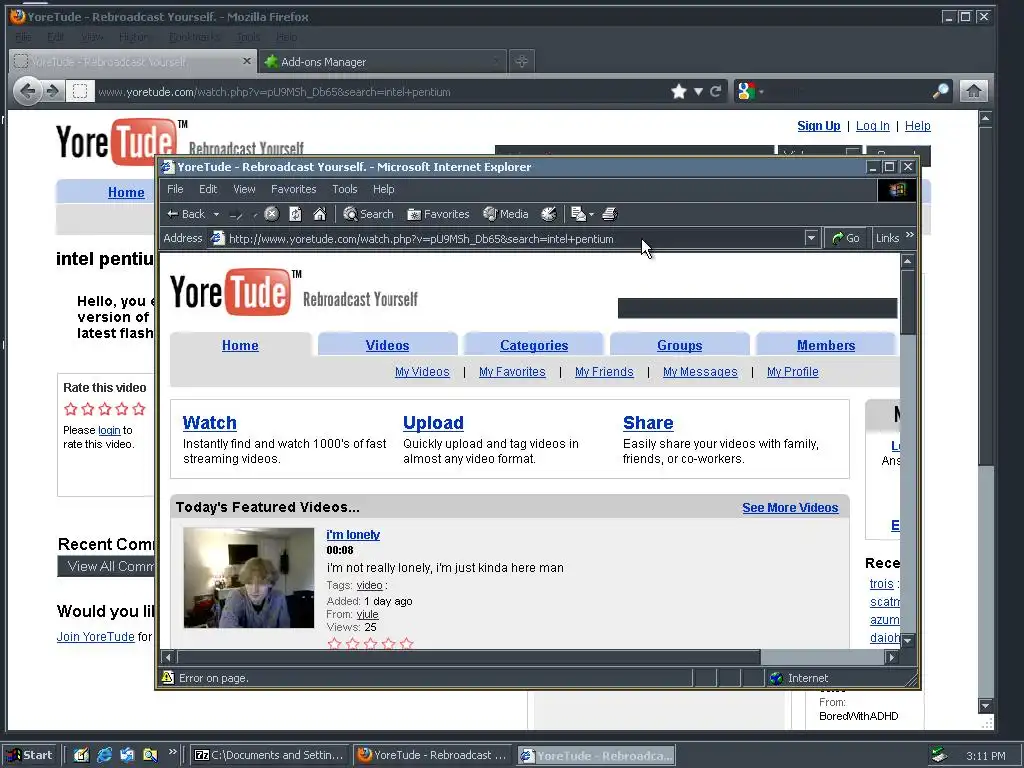Viewport: 1024px width, 768px height.
Task: Click the Refresh icon in IE toolbar
Action: coord(295,214)
